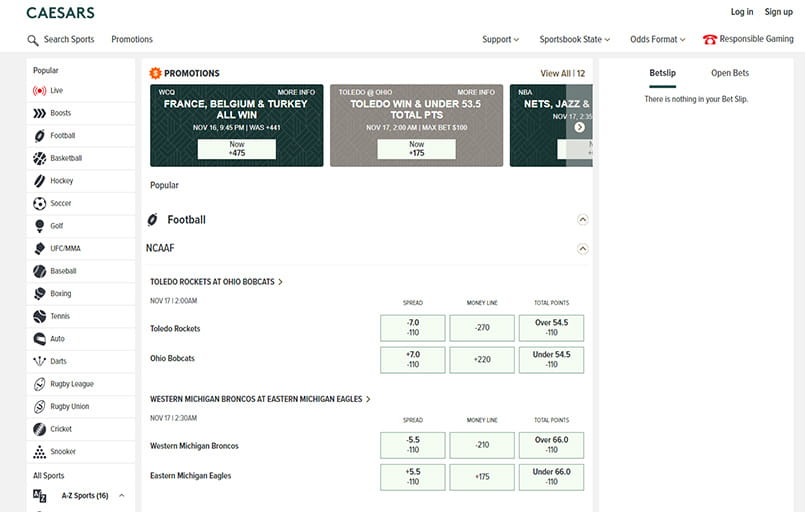This screenshot has height=512, width=805.
Task: Click the Auto racing helmet icon
Action: [x=40, y=339]
